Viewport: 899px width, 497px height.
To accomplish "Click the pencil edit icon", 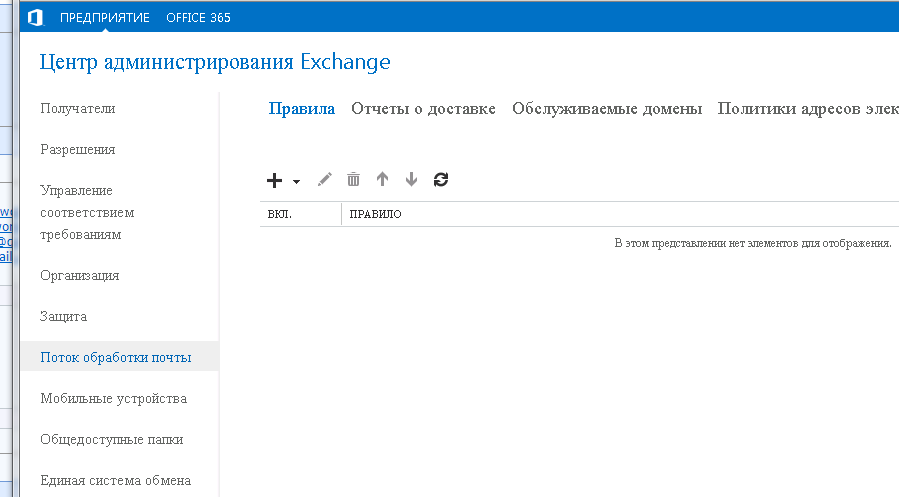I will click(324, 180).
